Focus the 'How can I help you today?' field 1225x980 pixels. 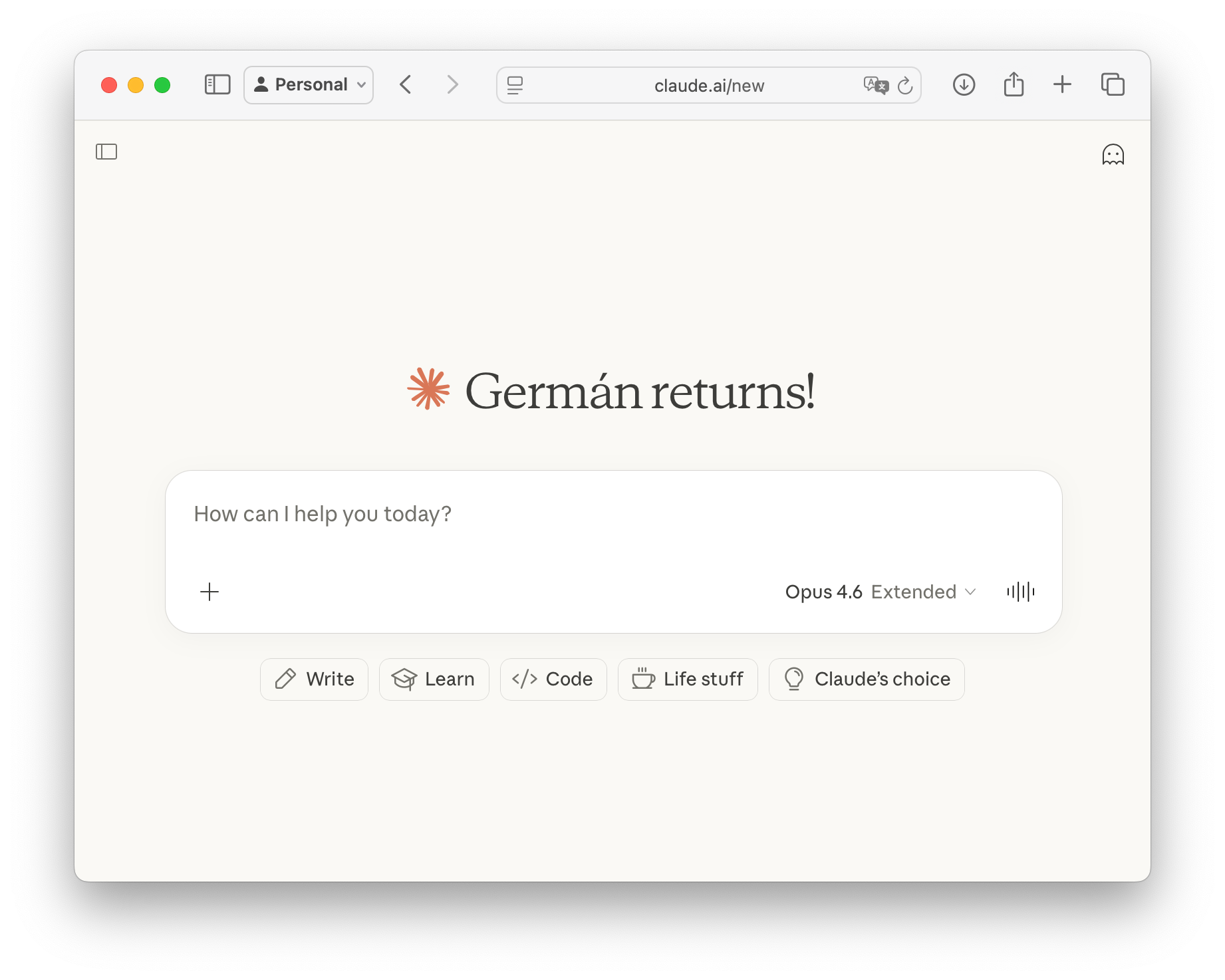pyautogui.click(x=613, y=514)
